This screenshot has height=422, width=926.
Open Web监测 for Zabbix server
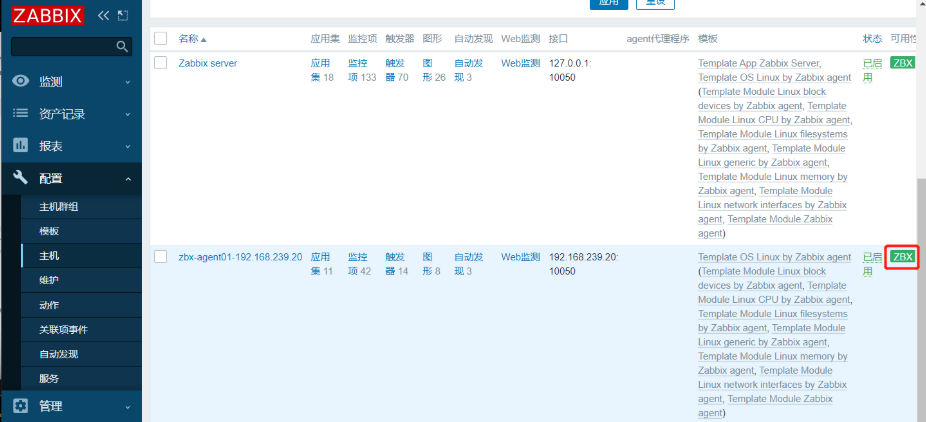[x=521, y=63]
